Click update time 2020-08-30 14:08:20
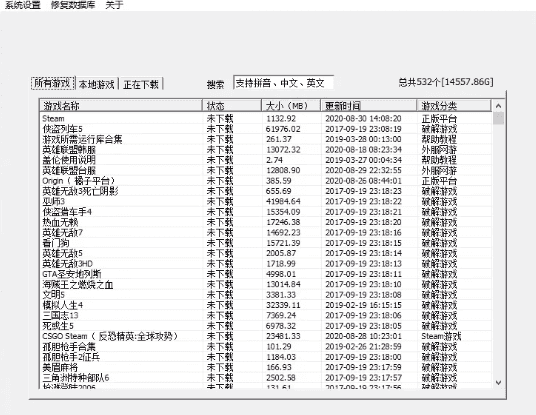This screenshot has height=415, width=536. 363,119
